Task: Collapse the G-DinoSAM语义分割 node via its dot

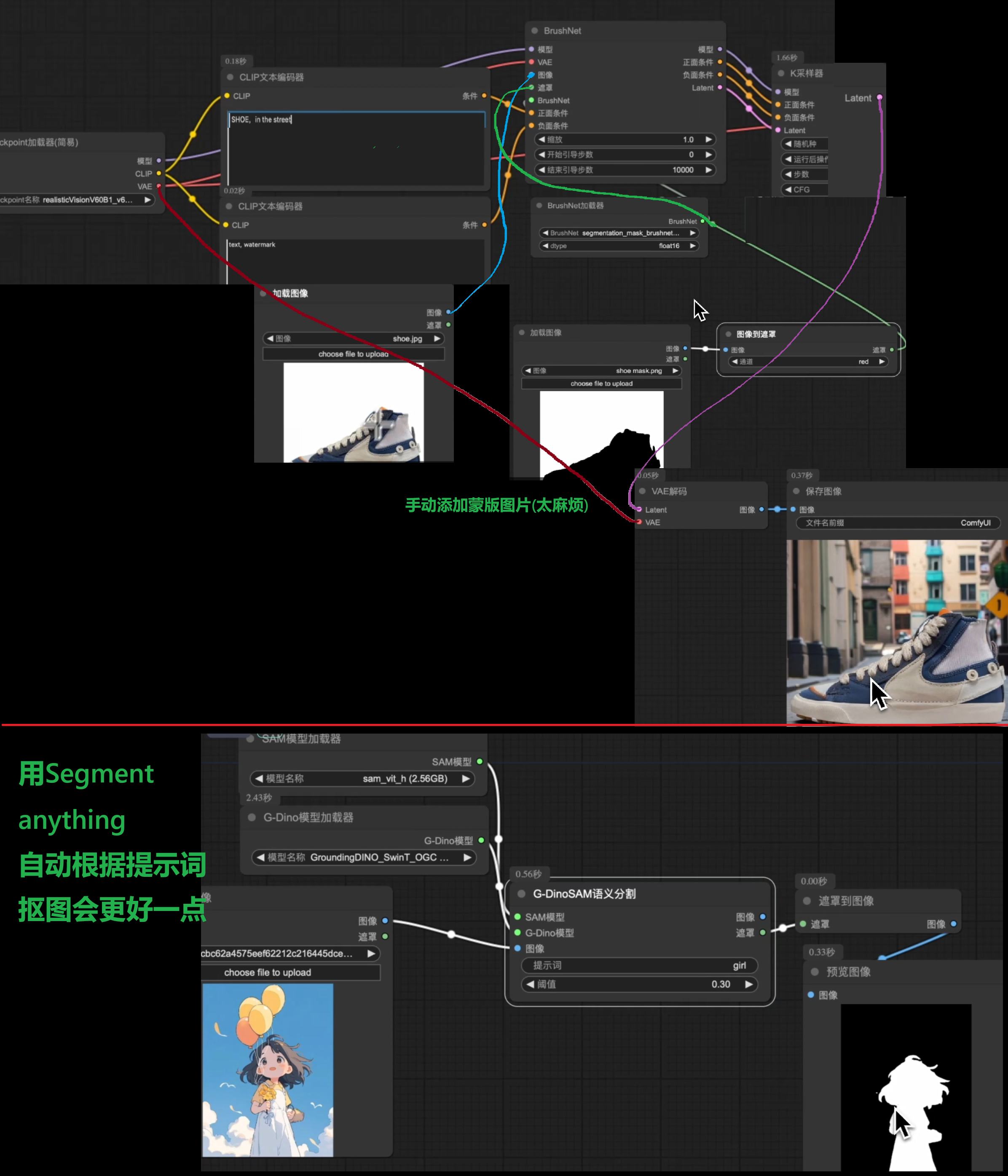Action: (521, 894)
